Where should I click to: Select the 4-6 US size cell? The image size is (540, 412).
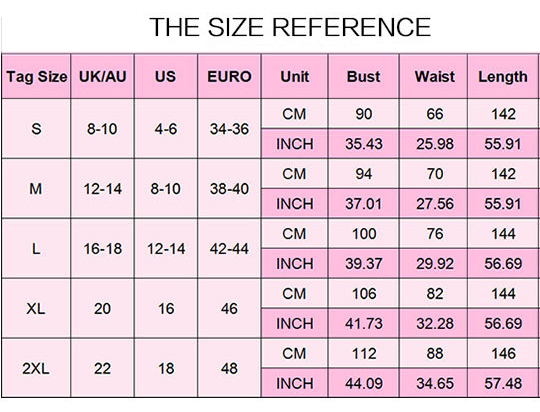[x=166, y=129]
